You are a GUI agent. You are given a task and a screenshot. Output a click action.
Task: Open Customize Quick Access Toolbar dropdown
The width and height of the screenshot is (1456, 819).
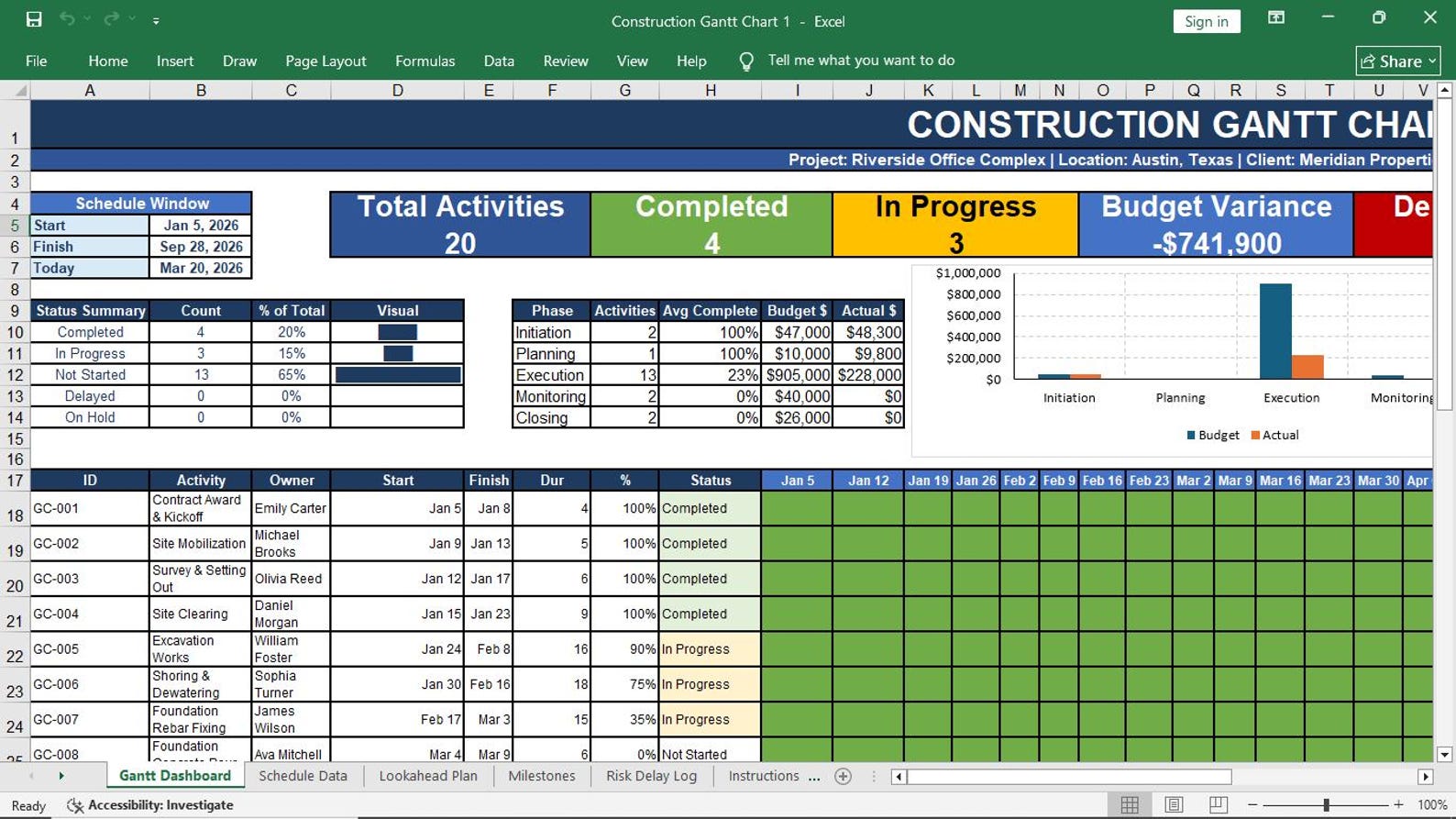[156, 20]
